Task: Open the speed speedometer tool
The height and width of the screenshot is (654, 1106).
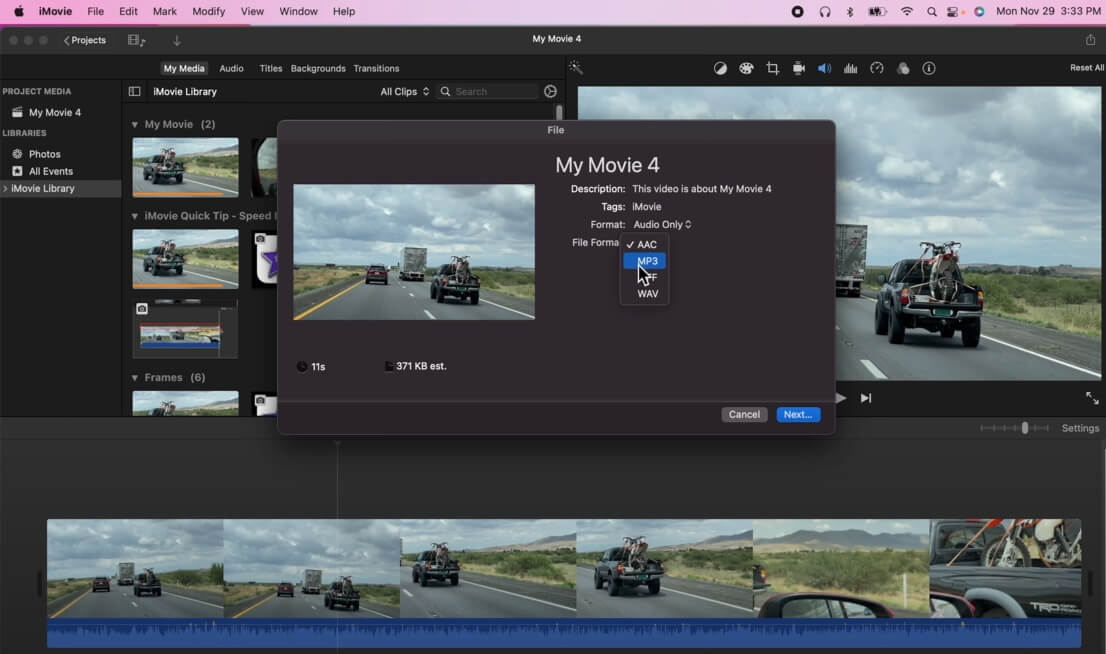Action: [877, 68]
